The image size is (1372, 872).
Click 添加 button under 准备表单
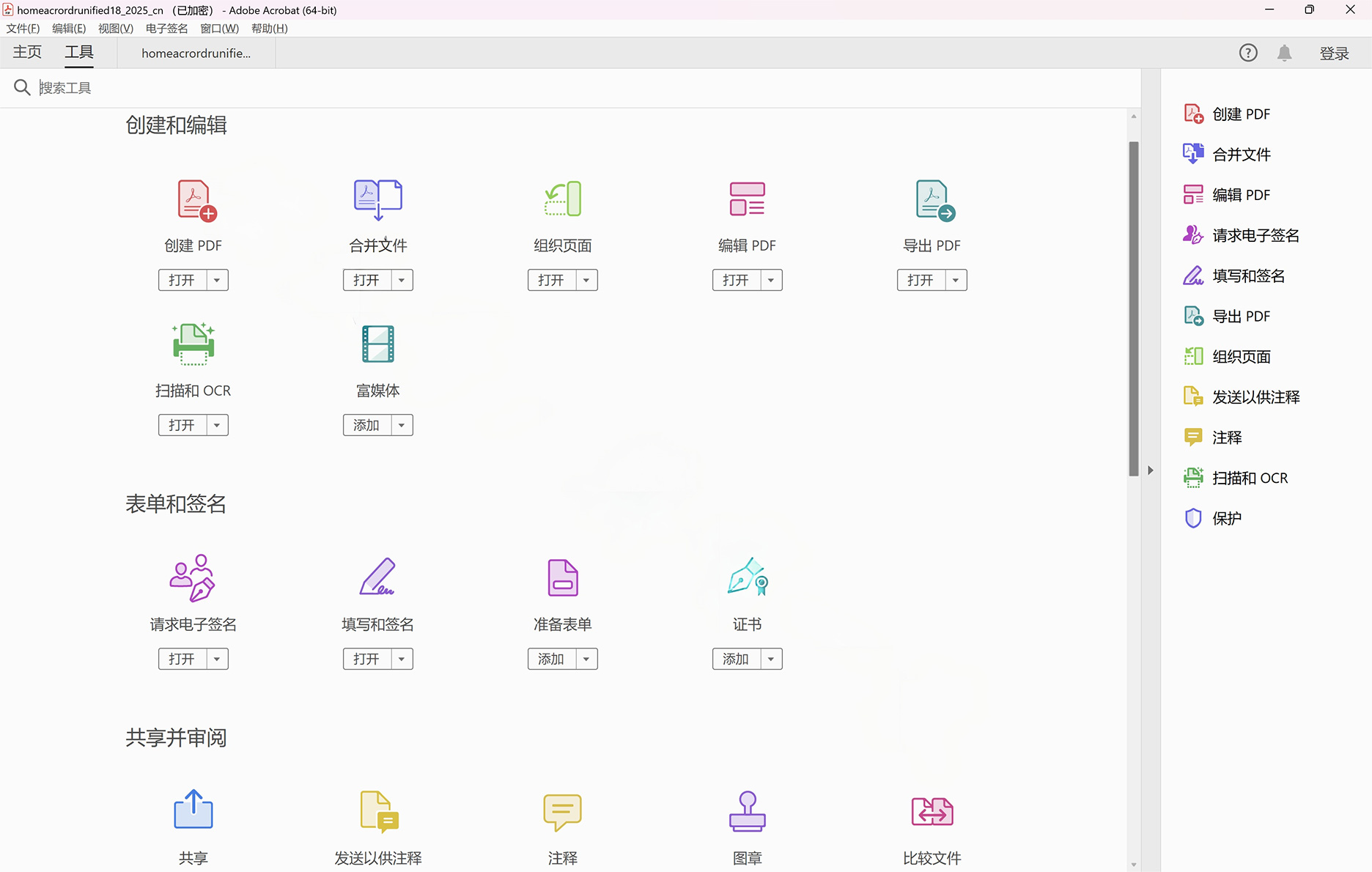click(x=552, y=659)
